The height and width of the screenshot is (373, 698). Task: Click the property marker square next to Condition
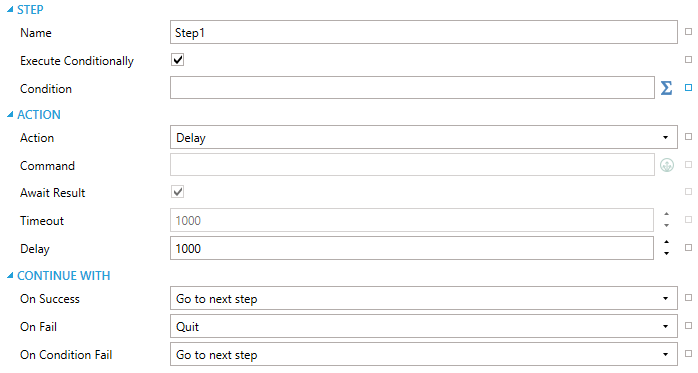[x=688, y=88]
